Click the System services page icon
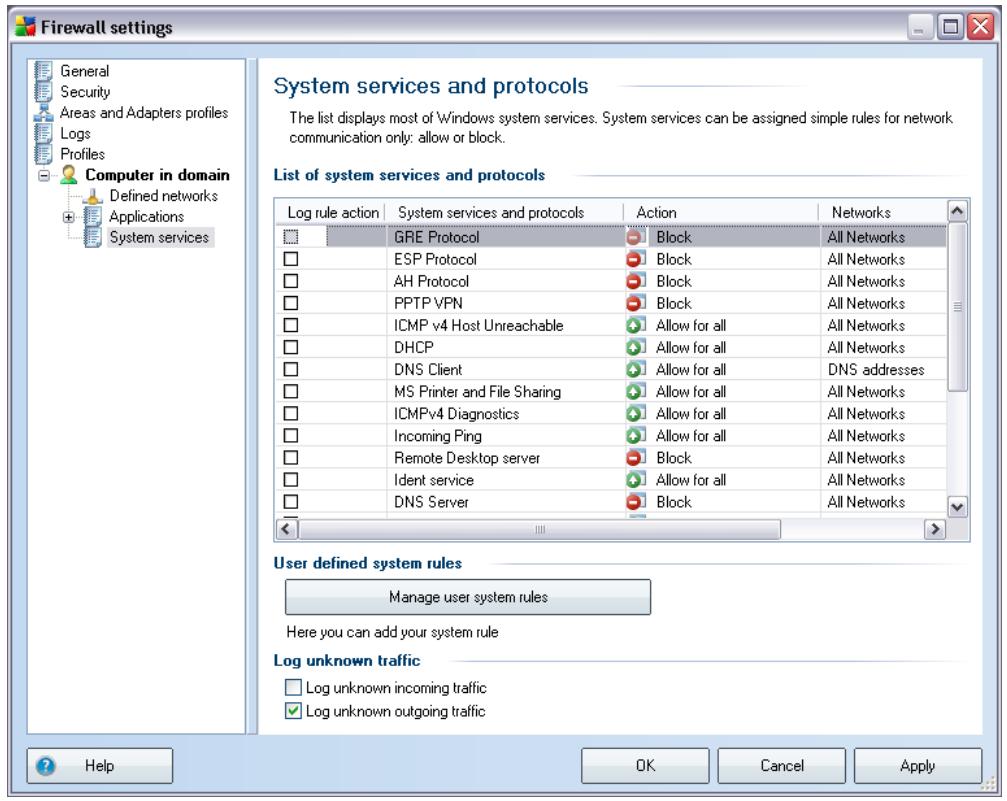1007x801 pixels. (93, 237)
